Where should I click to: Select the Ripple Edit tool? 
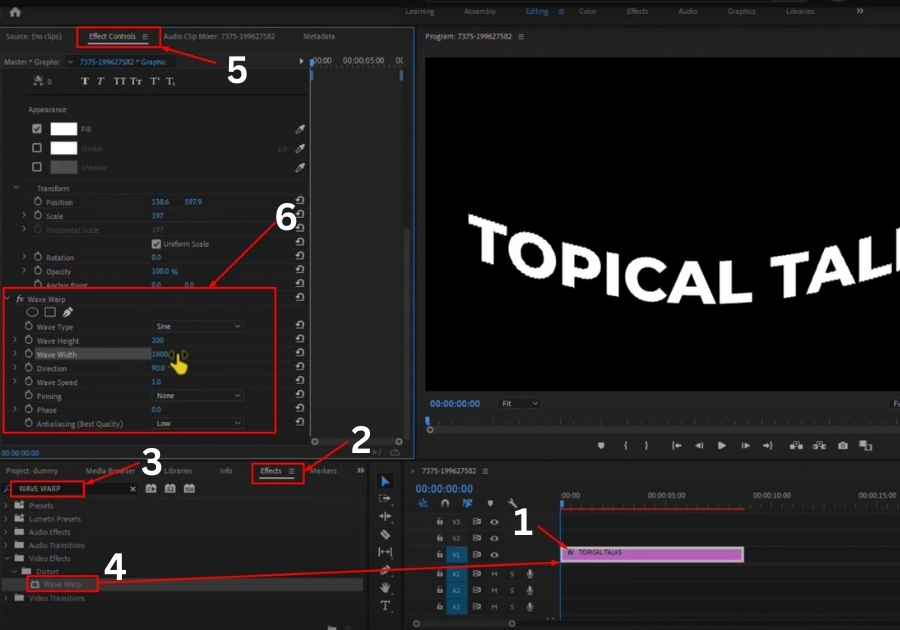coord(385,516)
